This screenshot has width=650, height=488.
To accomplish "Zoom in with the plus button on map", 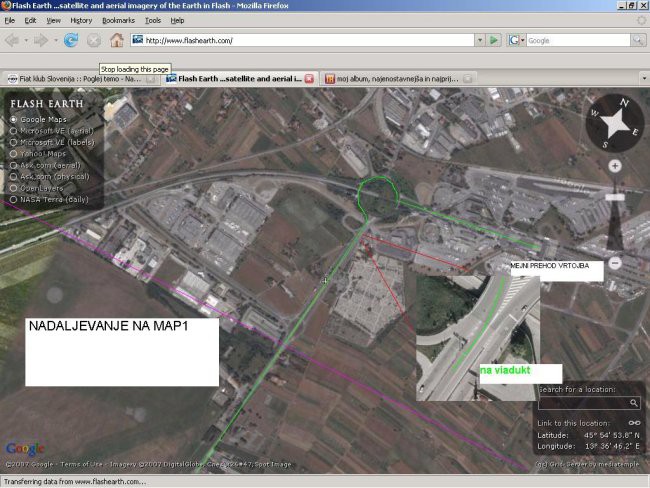I will [x=615, y=166].
